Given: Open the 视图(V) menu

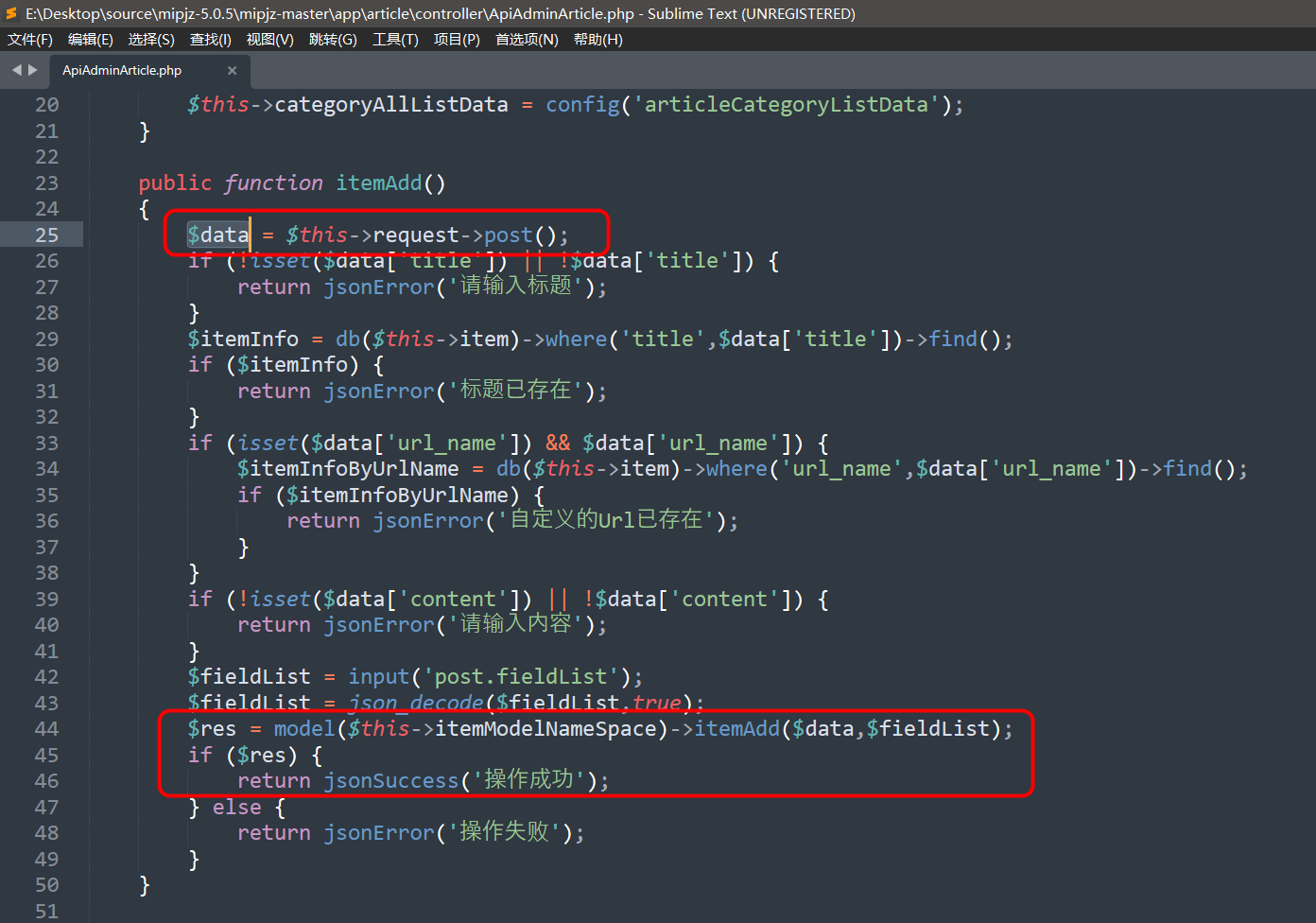Looking at the screenshot, I should coord(271,39).
